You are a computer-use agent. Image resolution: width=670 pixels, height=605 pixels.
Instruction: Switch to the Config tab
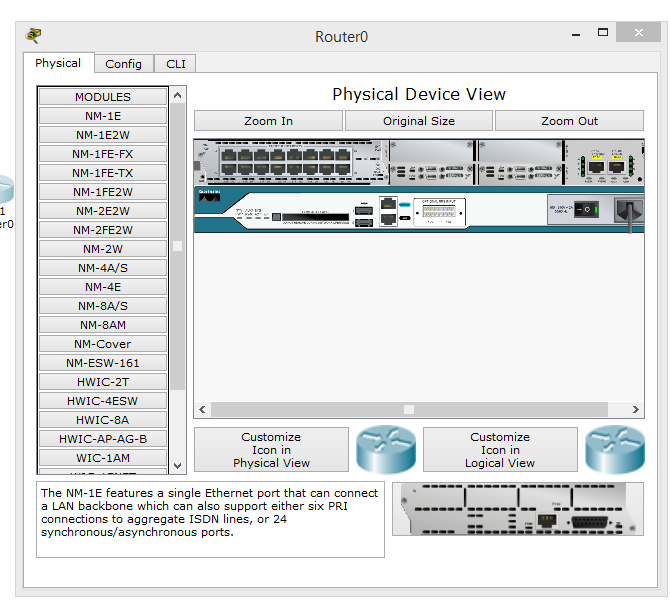123,64
